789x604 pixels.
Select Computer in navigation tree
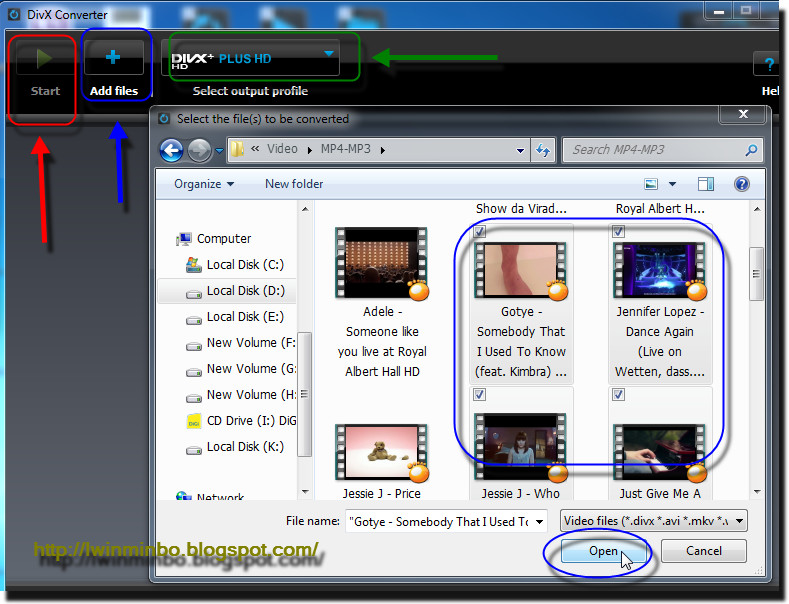click(223, 239)
